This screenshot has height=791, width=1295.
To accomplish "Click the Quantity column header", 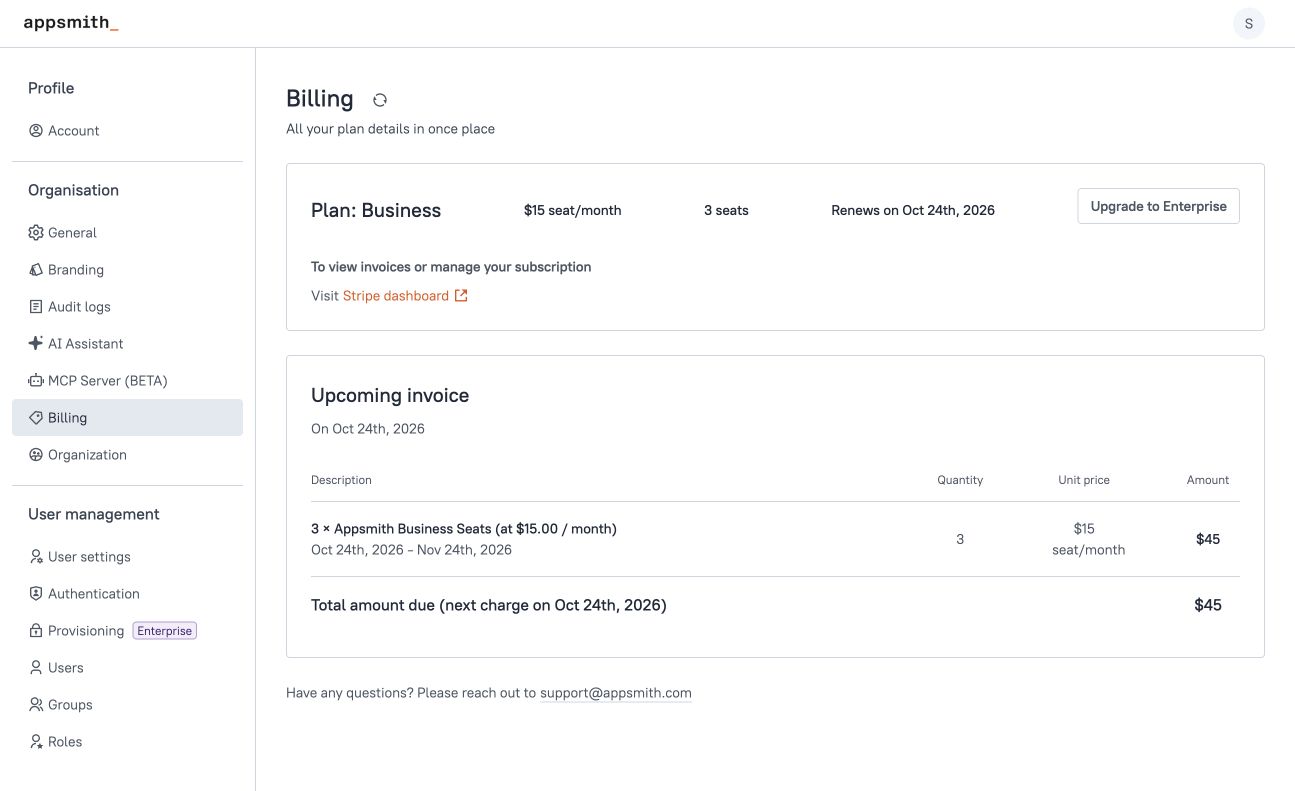I will click(960, 480).
